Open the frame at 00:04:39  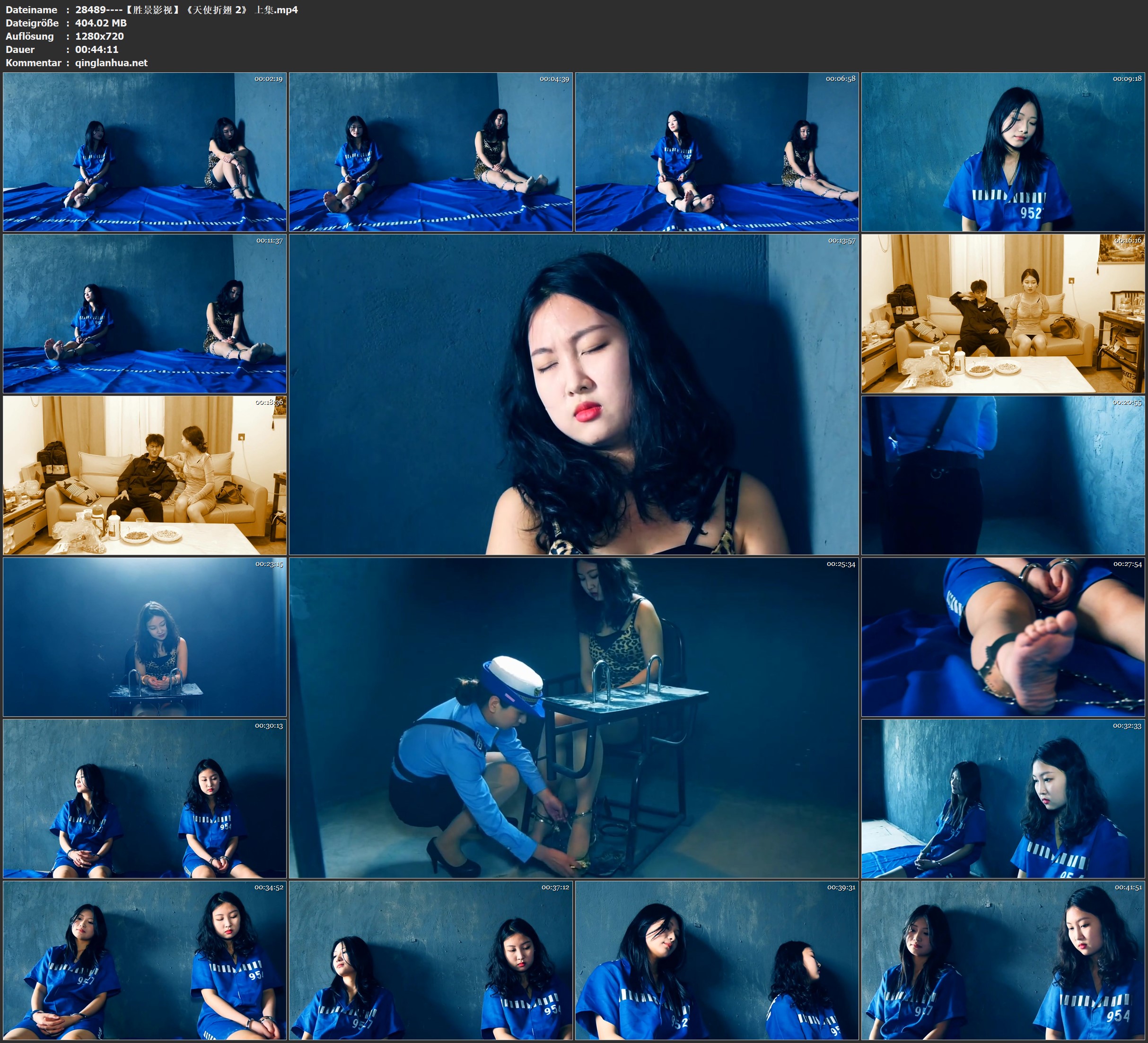pyautogui.click(x=430, y=152)
